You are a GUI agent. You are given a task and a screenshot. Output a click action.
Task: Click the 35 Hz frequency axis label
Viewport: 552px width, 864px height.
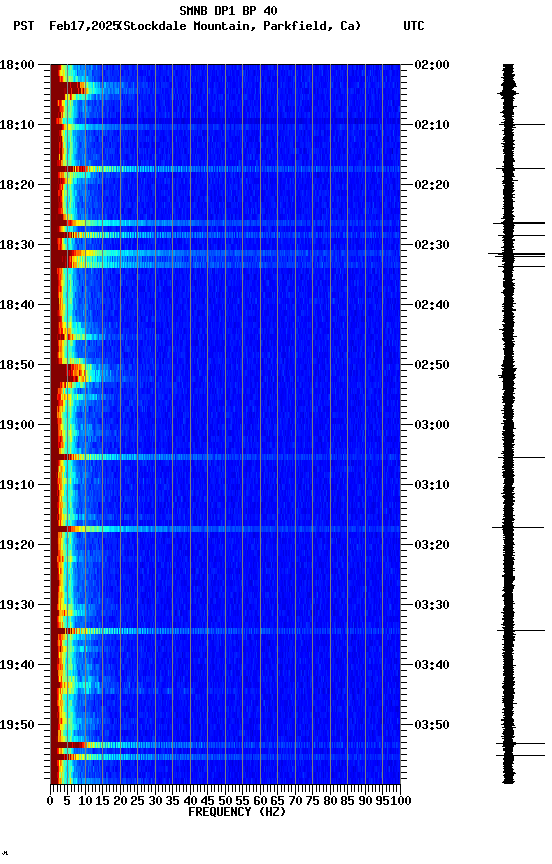click(172, 801)
